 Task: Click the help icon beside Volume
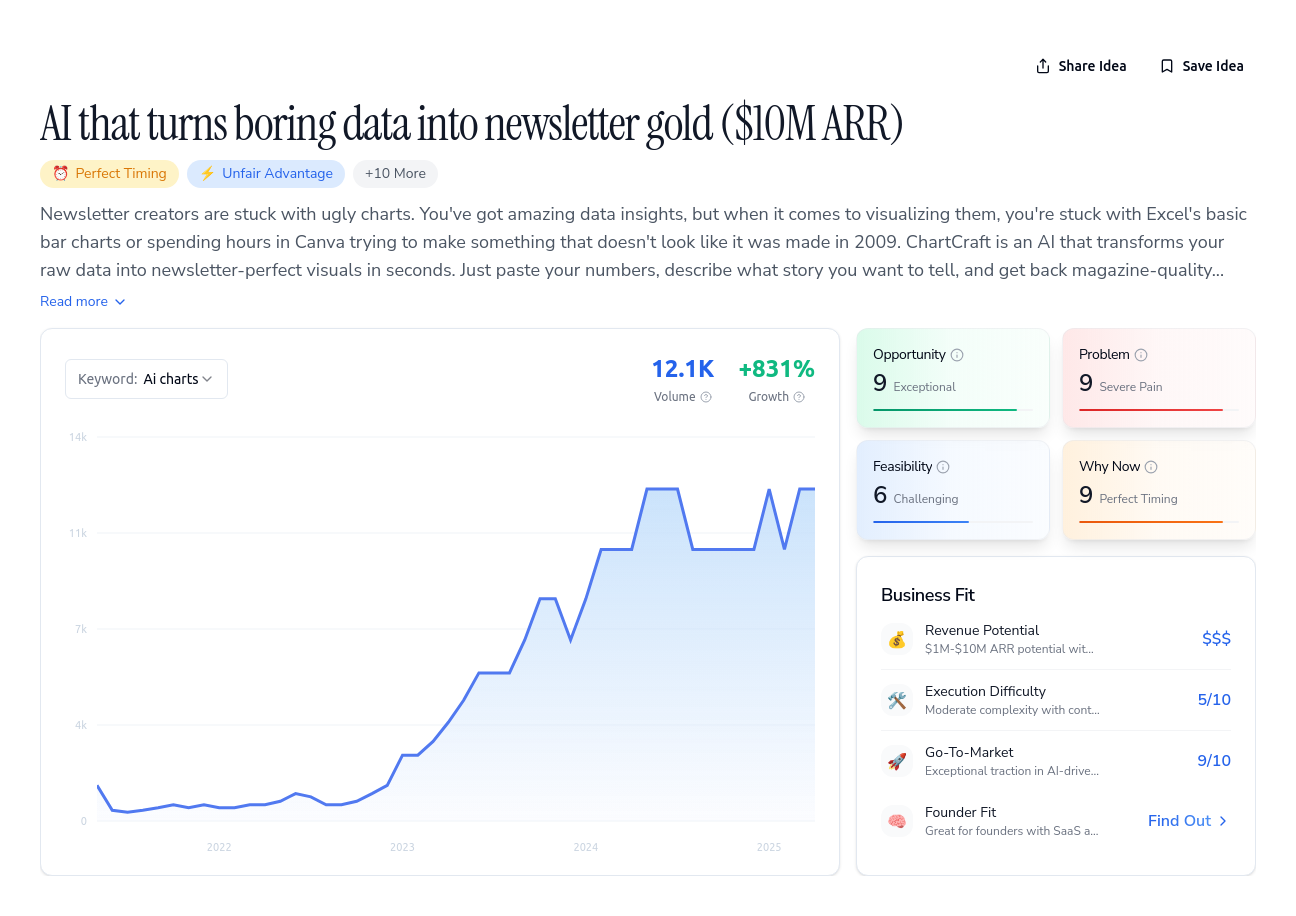[x=706, y=397]
